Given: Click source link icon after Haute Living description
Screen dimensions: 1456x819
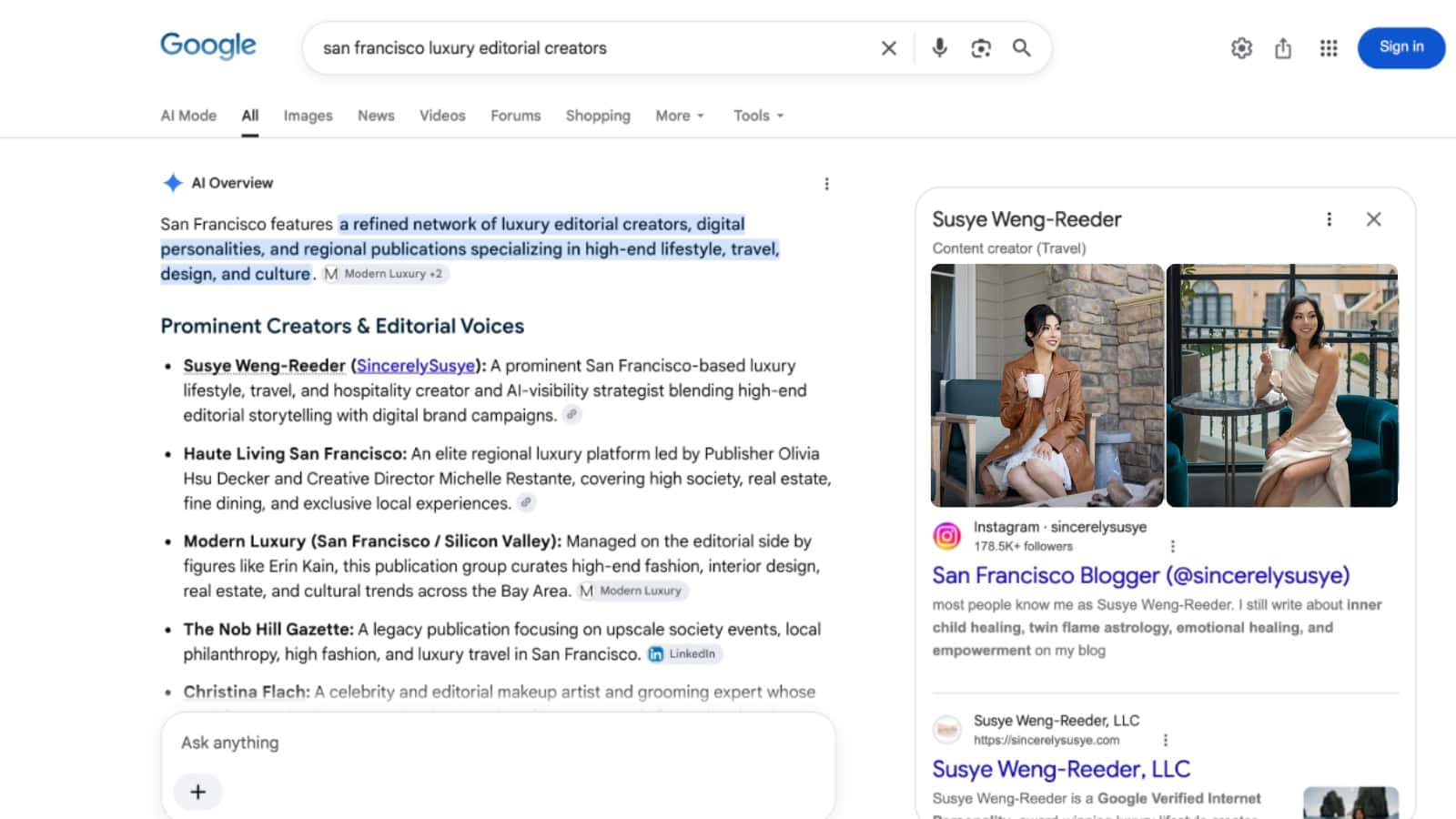Looking at the screenshot, I should point(526,502).
